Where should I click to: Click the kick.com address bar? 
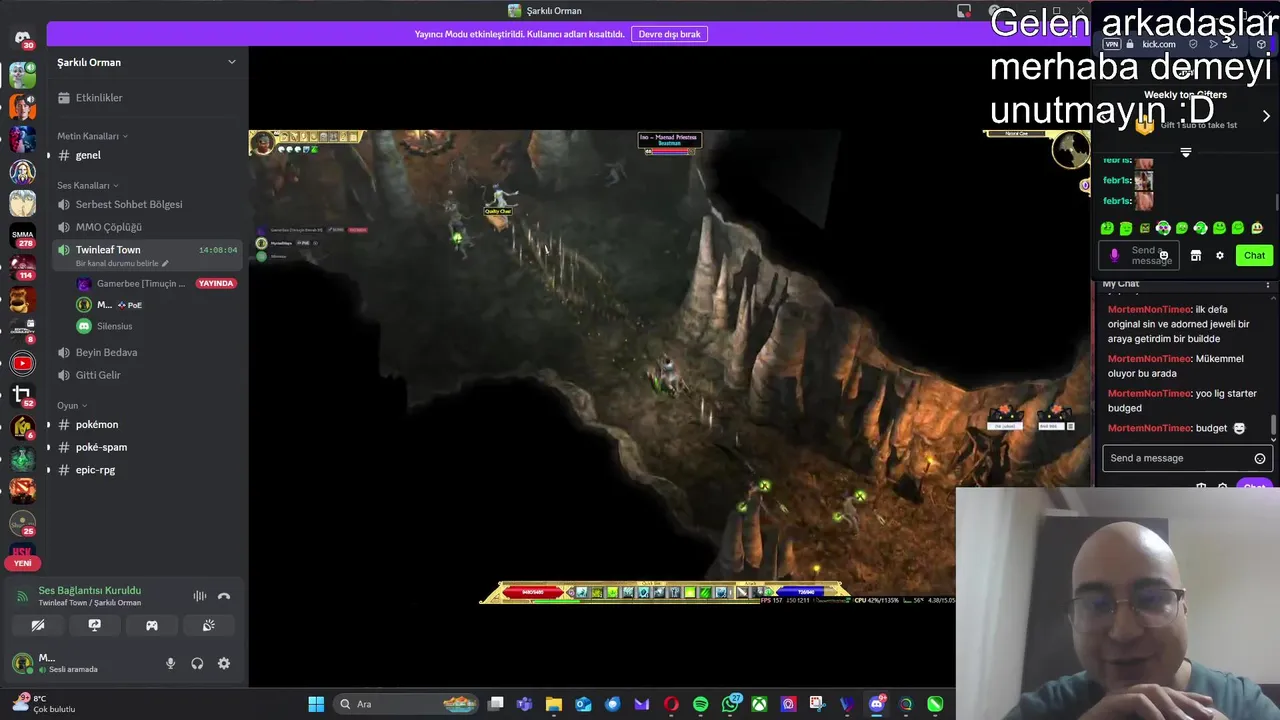[x=1159, y=44]
